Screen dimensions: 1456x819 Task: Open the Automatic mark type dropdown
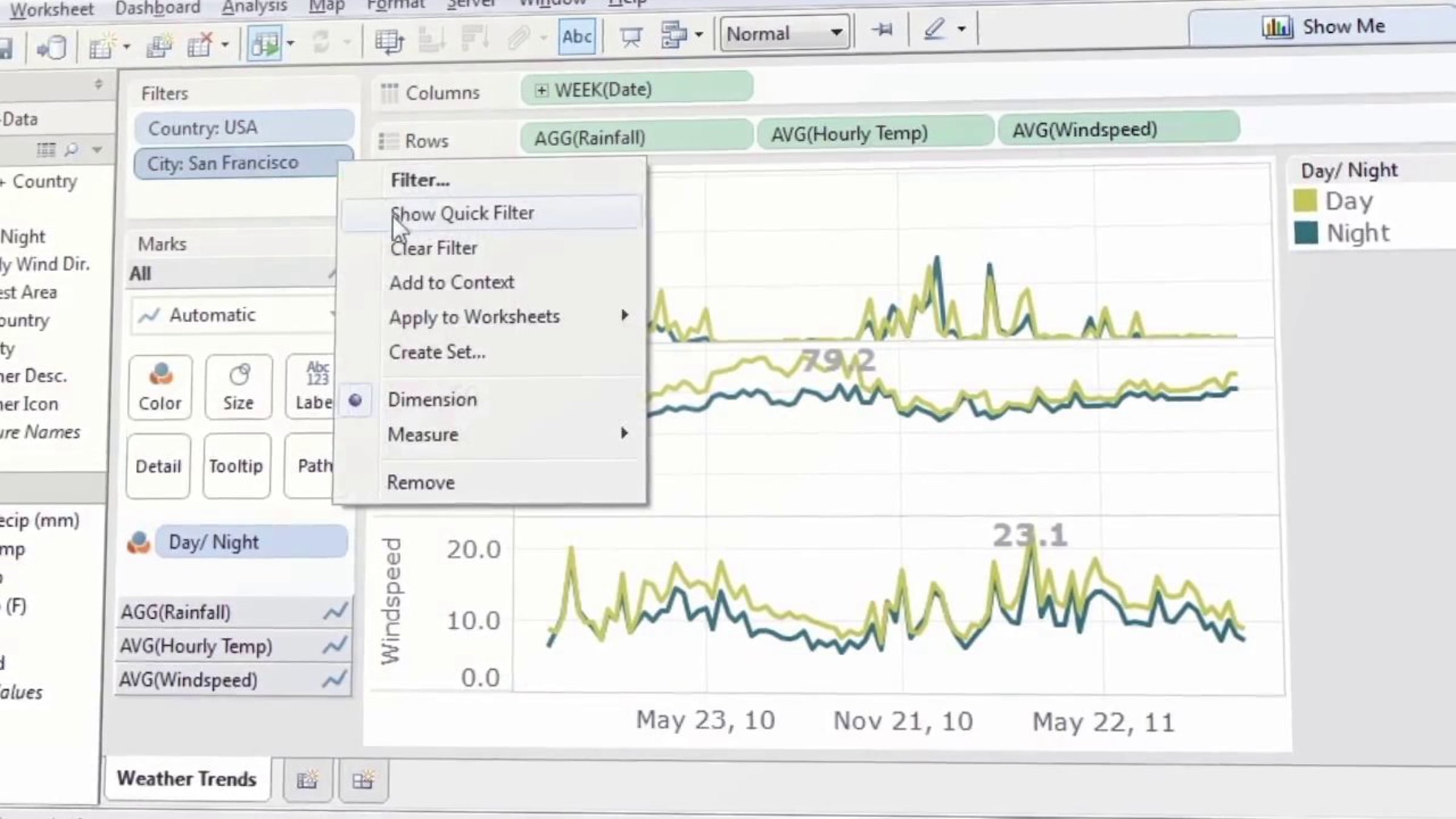click(233, 315)
